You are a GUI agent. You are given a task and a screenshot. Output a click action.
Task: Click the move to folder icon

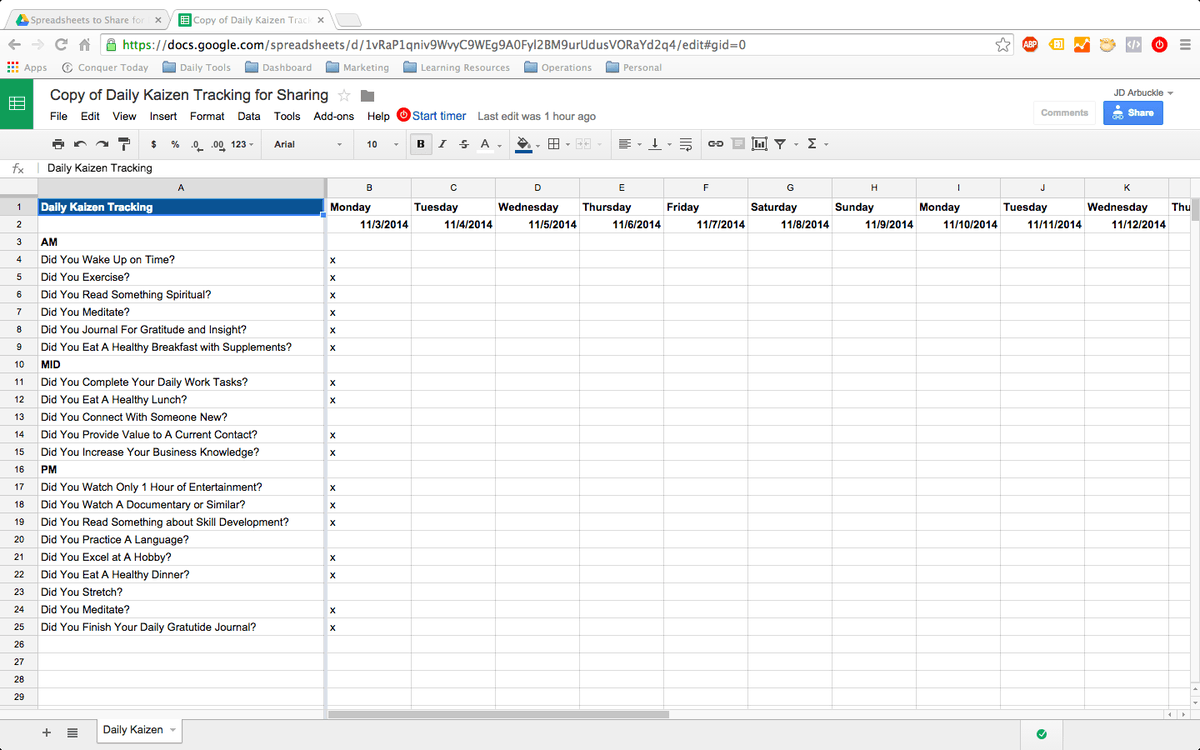pos(367,95)
